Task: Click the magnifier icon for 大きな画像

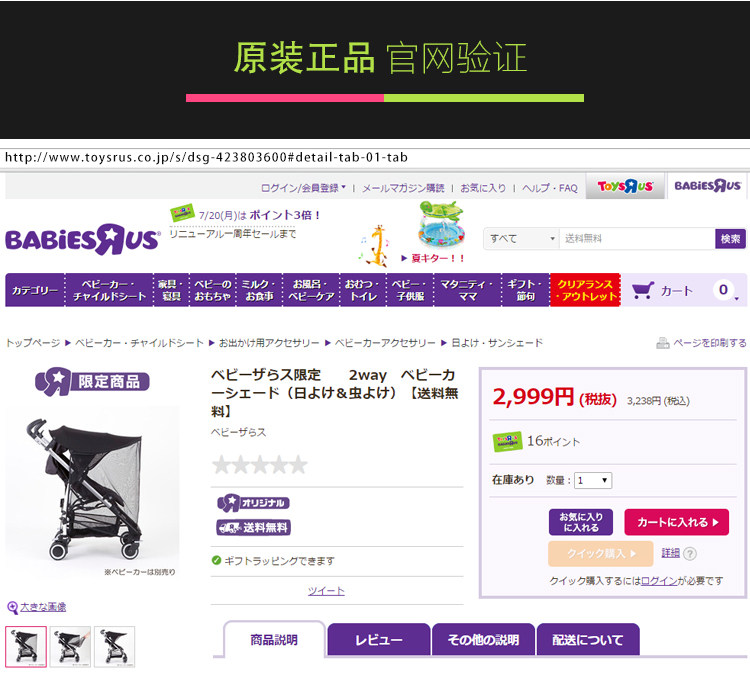Action: click(x=12, y=608)
